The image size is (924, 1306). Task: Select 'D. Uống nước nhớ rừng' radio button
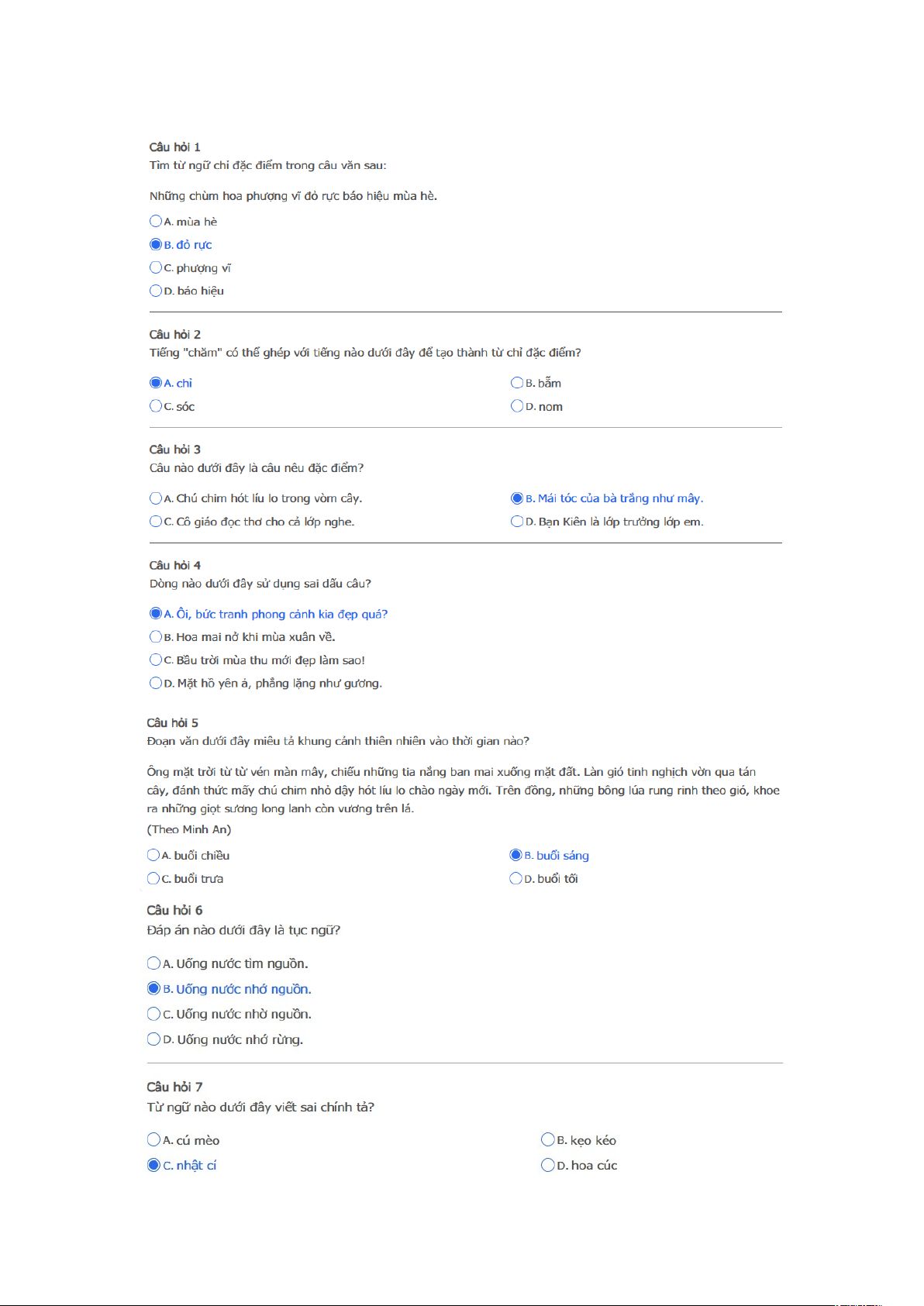point(153,1039)
